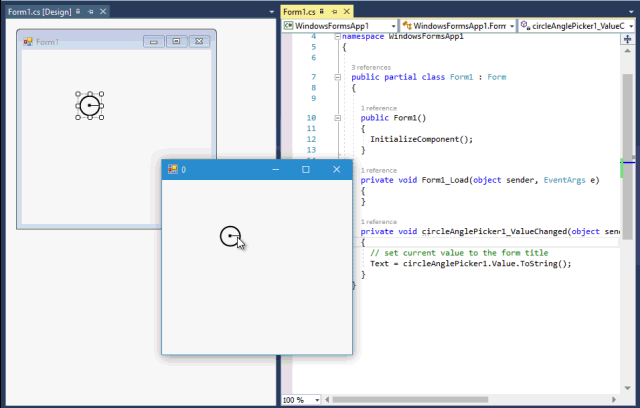Collapse the Form1 class block
The width and height of the screenshot is (640, 408).
click(338, 77)
